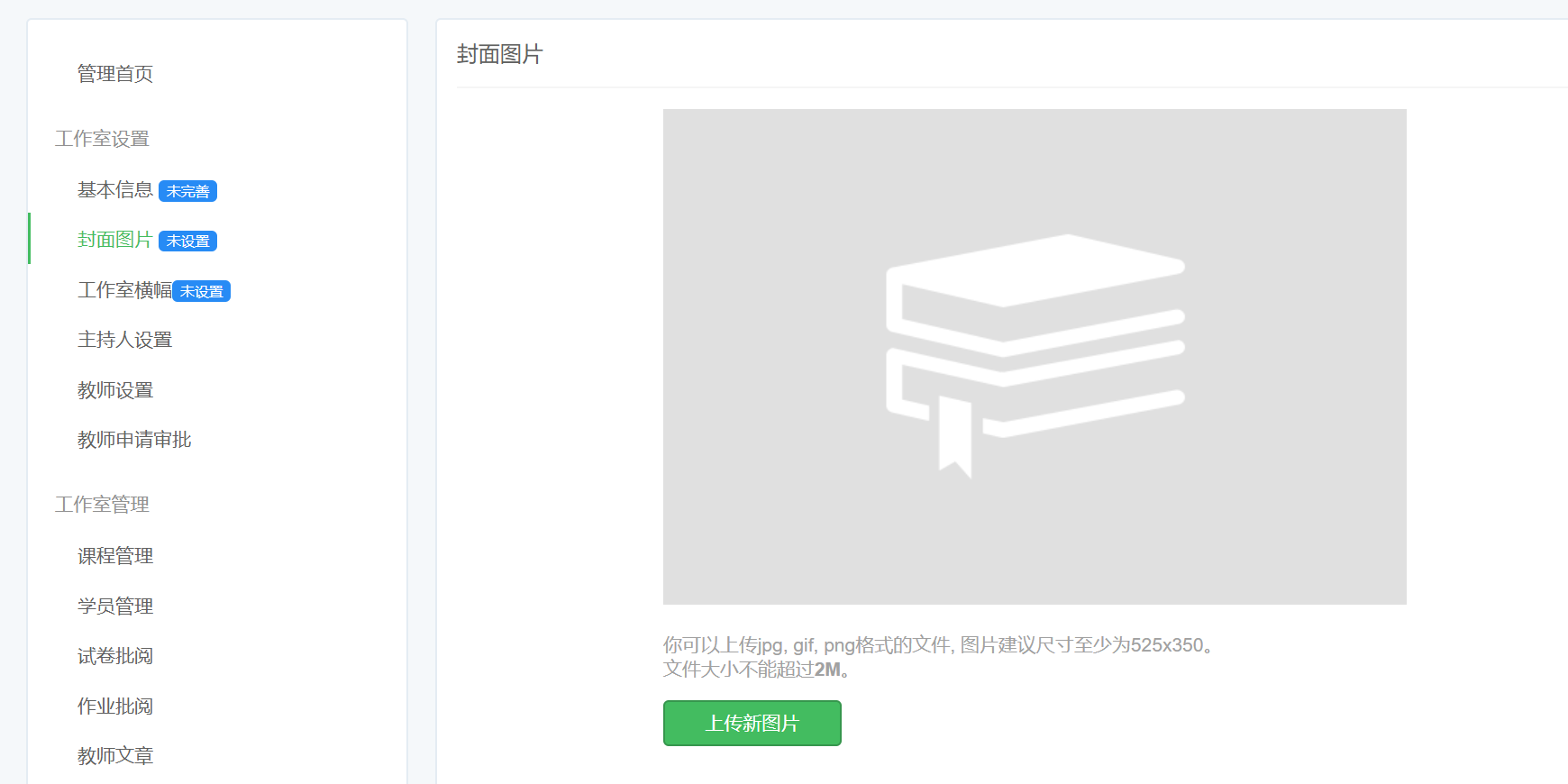
Task: Open the 封面图片 sidebar entry
Action: pyautogui.click(x=115, y=240)
